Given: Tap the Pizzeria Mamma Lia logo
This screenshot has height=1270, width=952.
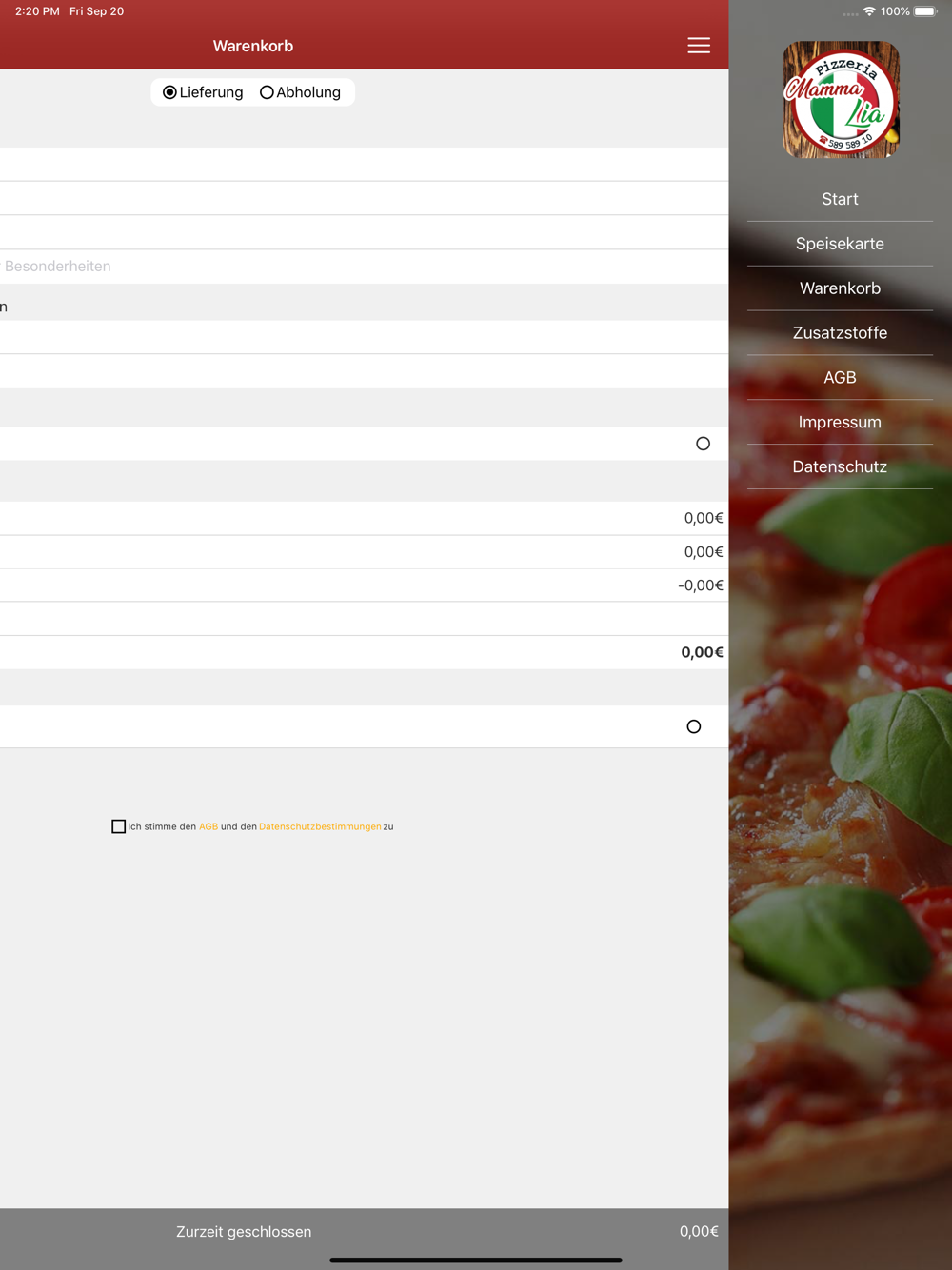Looking at the screenshot, I should point(841,99).
